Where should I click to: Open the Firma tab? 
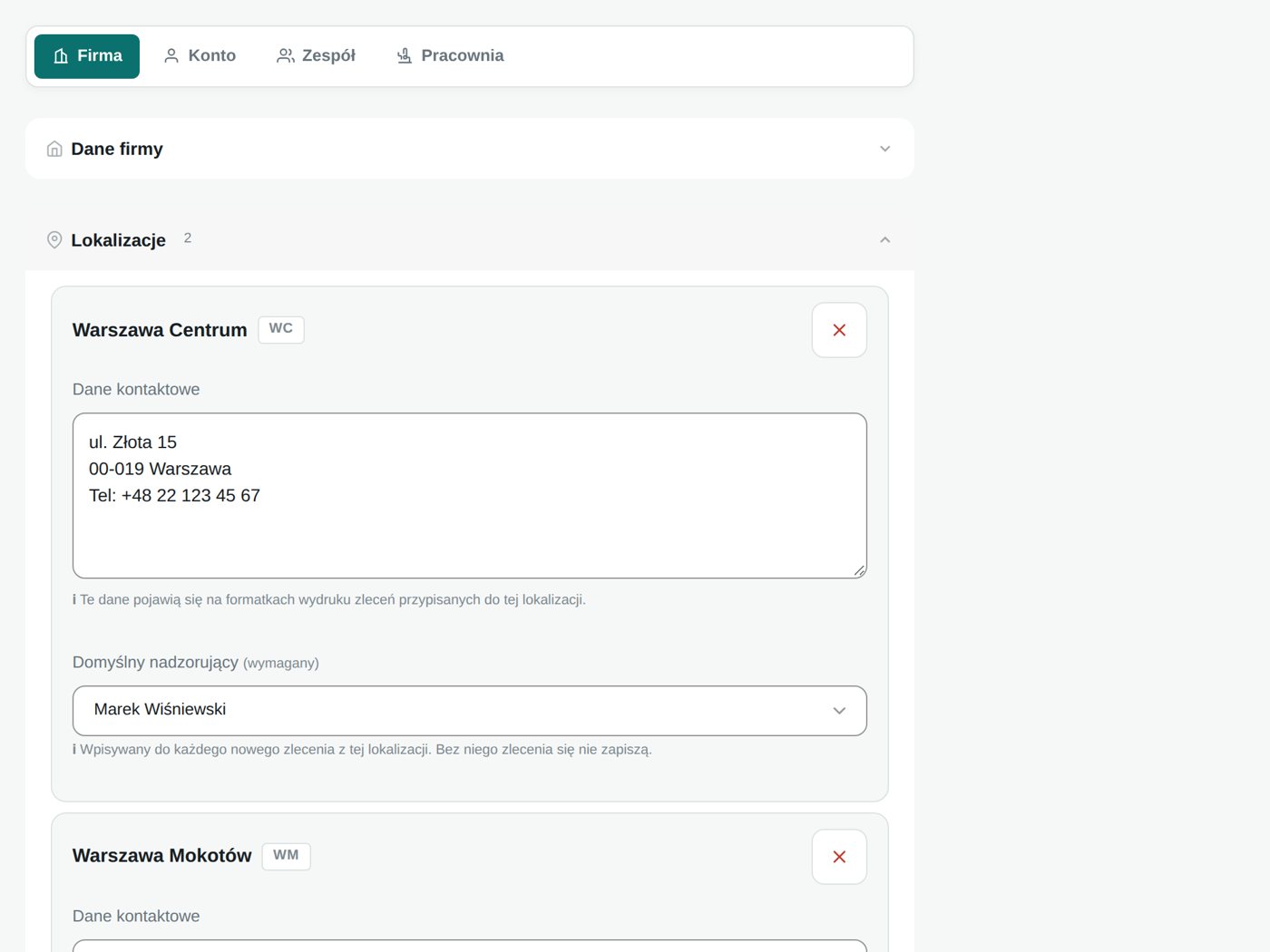(87, 56)
